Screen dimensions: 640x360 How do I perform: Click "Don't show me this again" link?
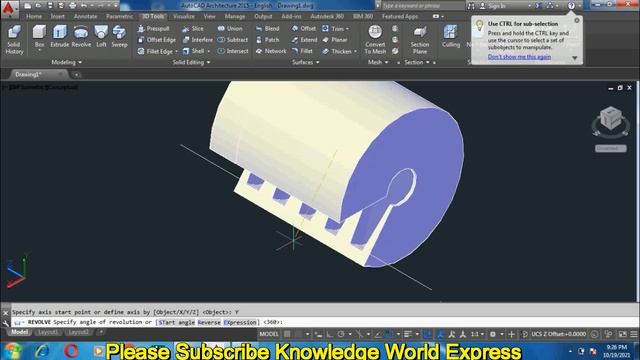tap(519, 57)
